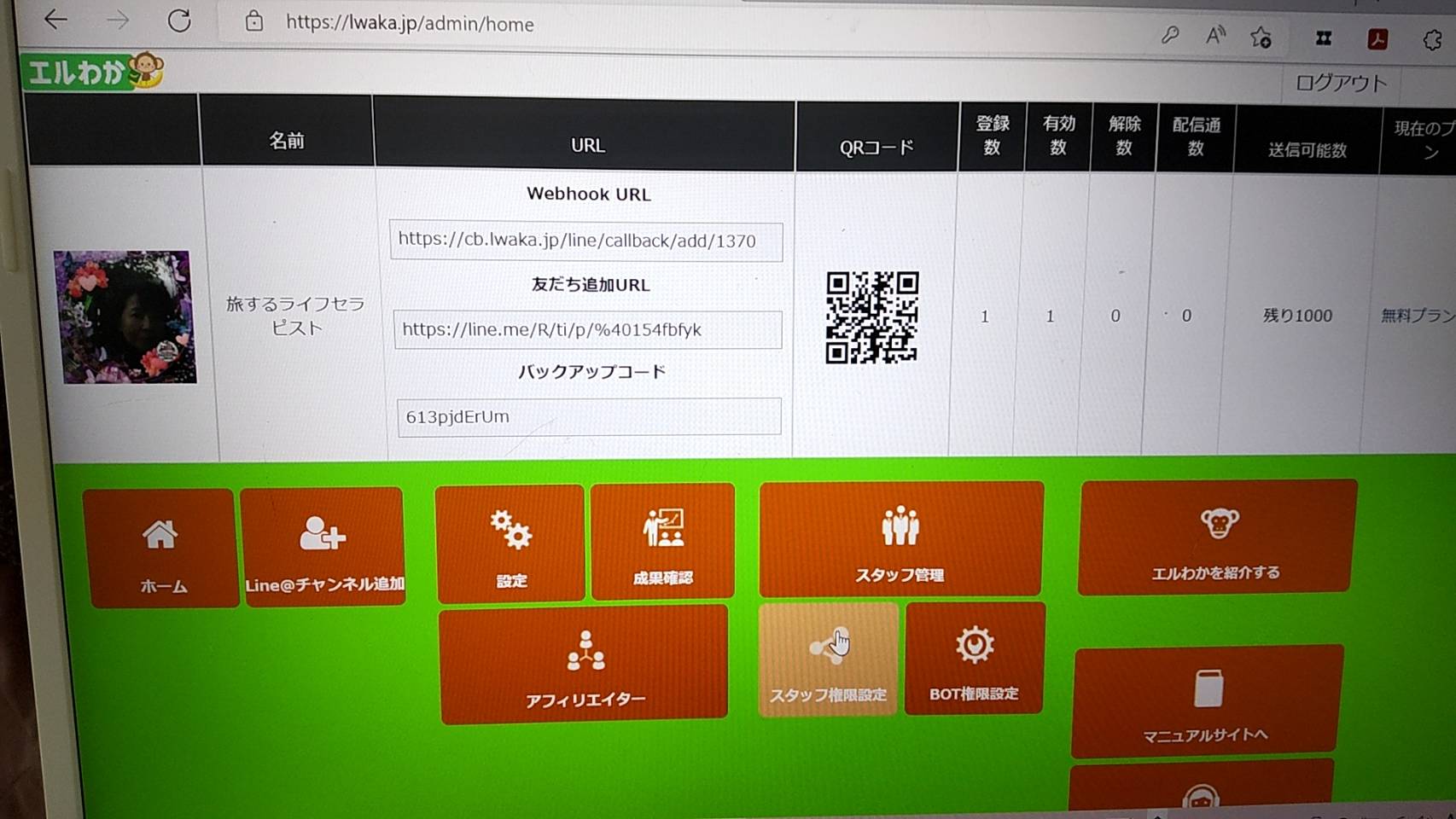The width and height of the screenshot is (1456, 819).
Task: Open the password key icon in address bar
Action: [1169, 35]
